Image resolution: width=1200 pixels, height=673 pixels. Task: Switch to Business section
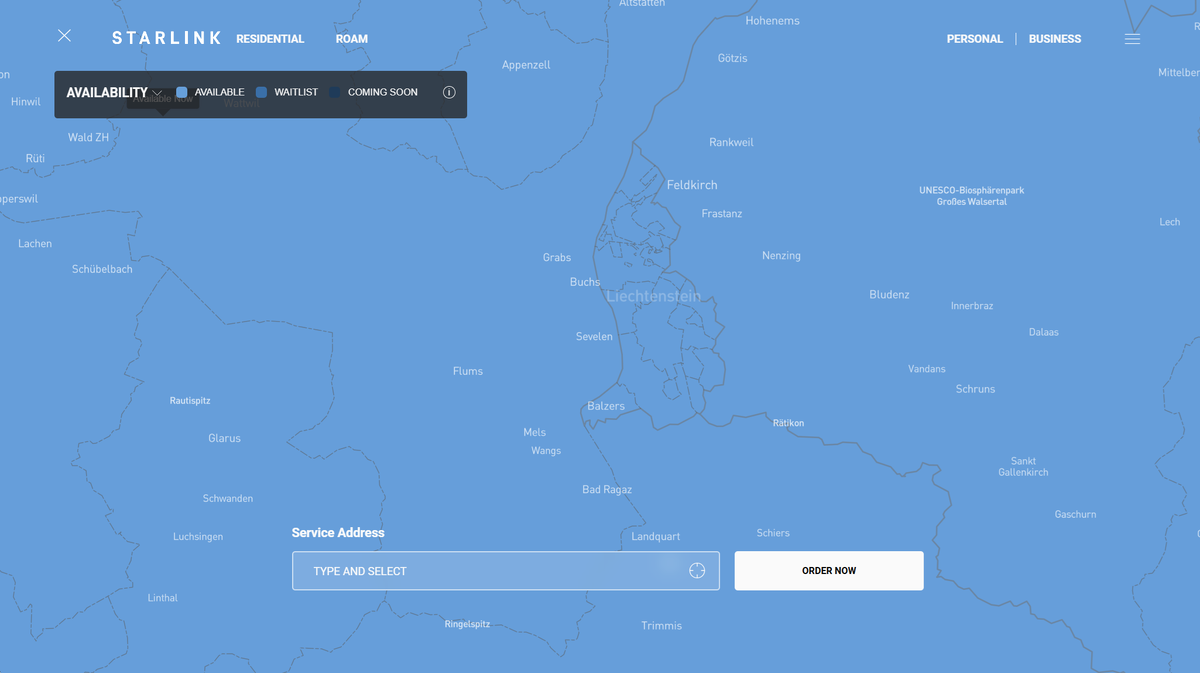(x=1055, y=39)
